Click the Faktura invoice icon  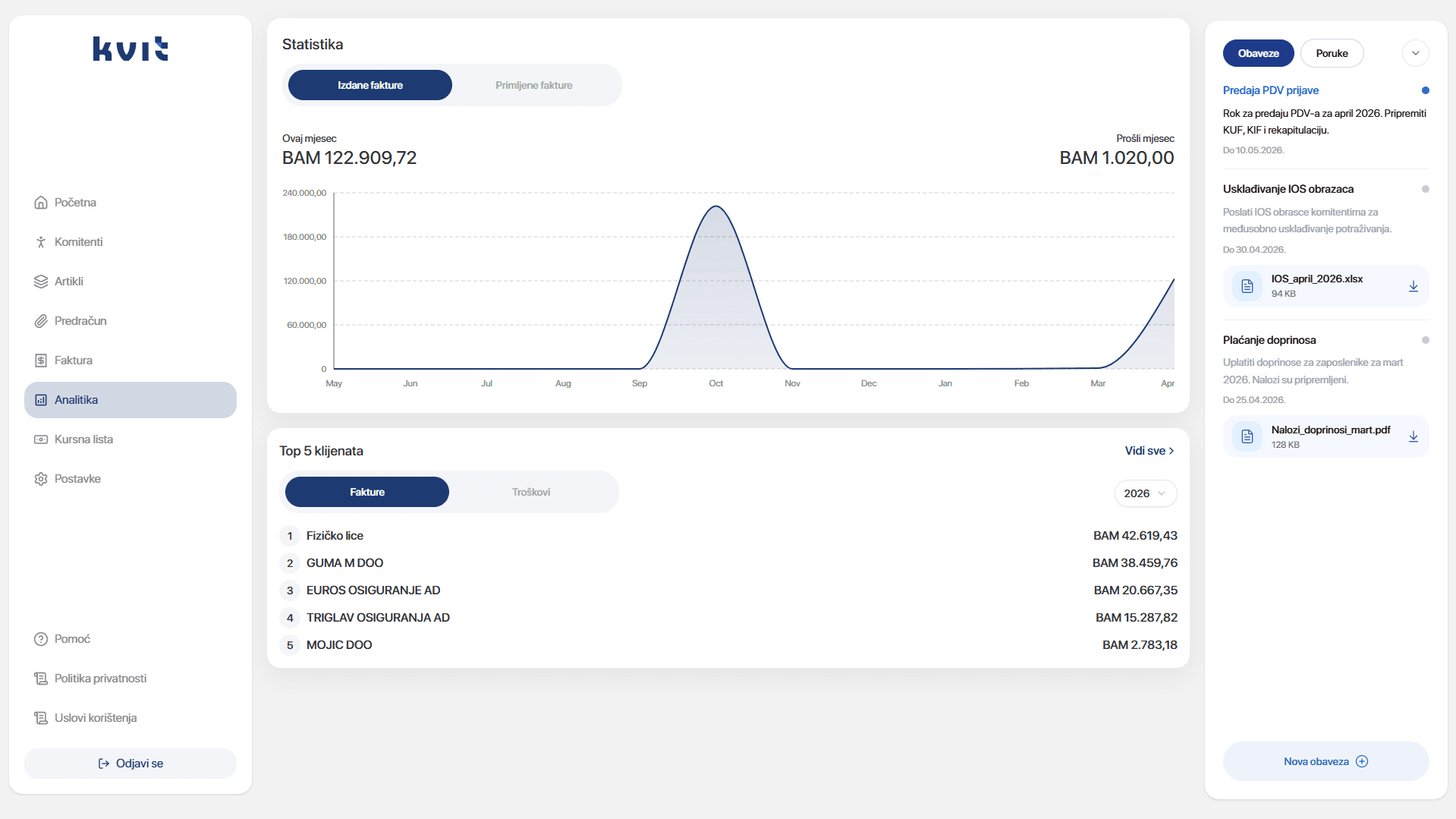[x=41, y=361]
